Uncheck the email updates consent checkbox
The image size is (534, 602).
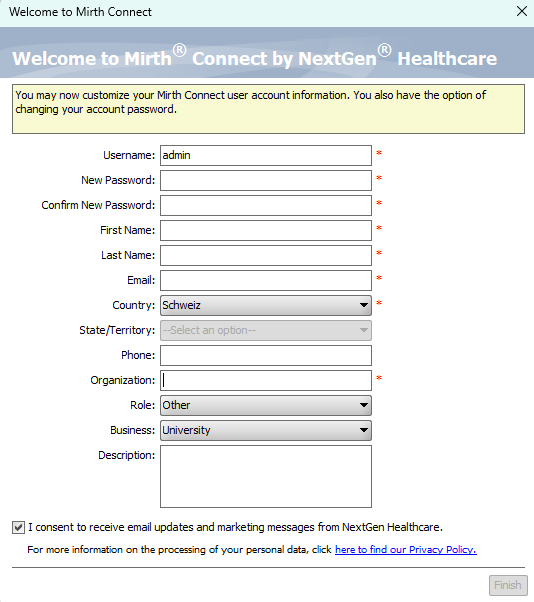tap(18, 527)
